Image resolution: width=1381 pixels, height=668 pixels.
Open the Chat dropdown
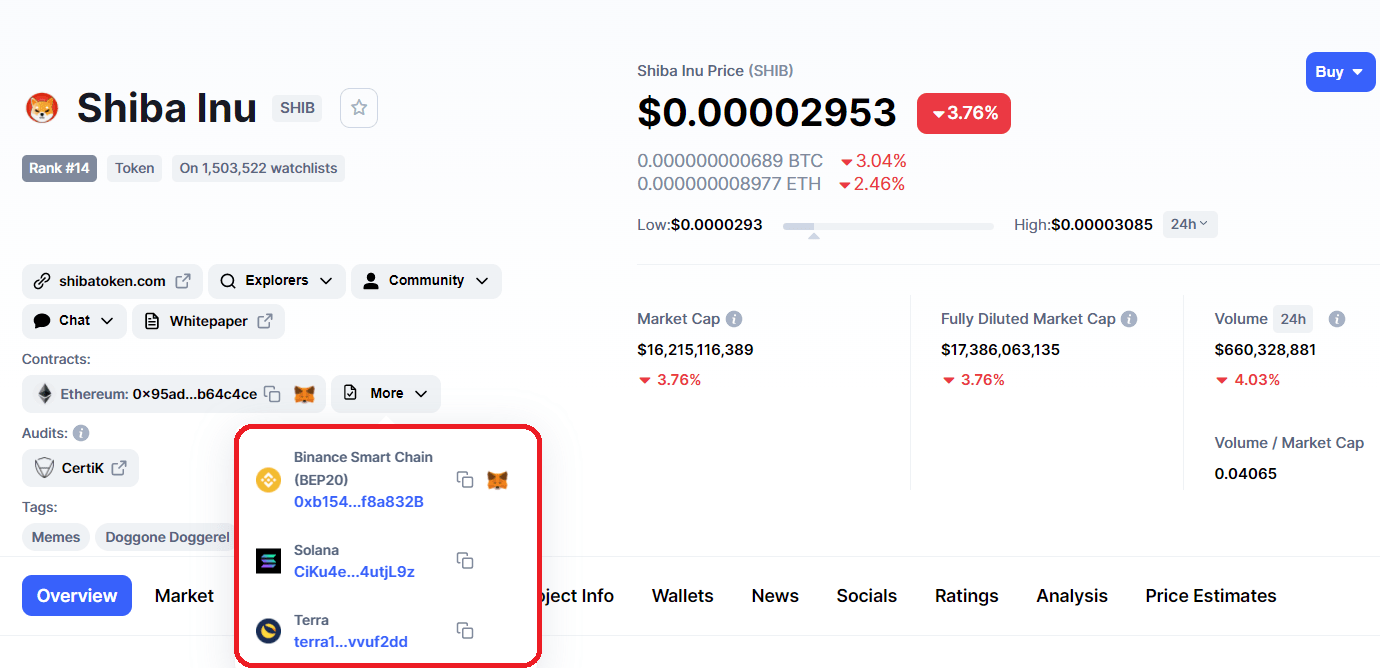point(74,321)
